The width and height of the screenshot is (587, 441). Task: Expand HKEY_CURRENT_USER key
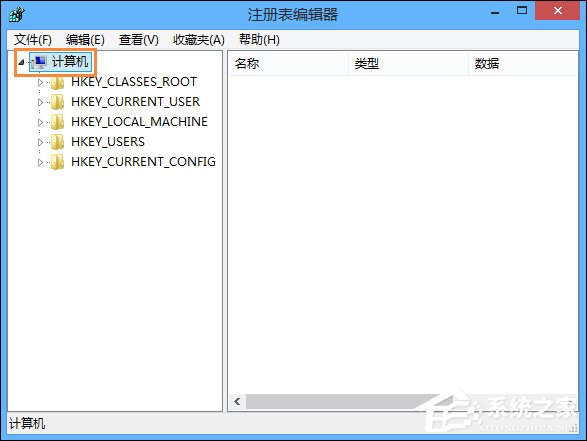tap(40, 102)
